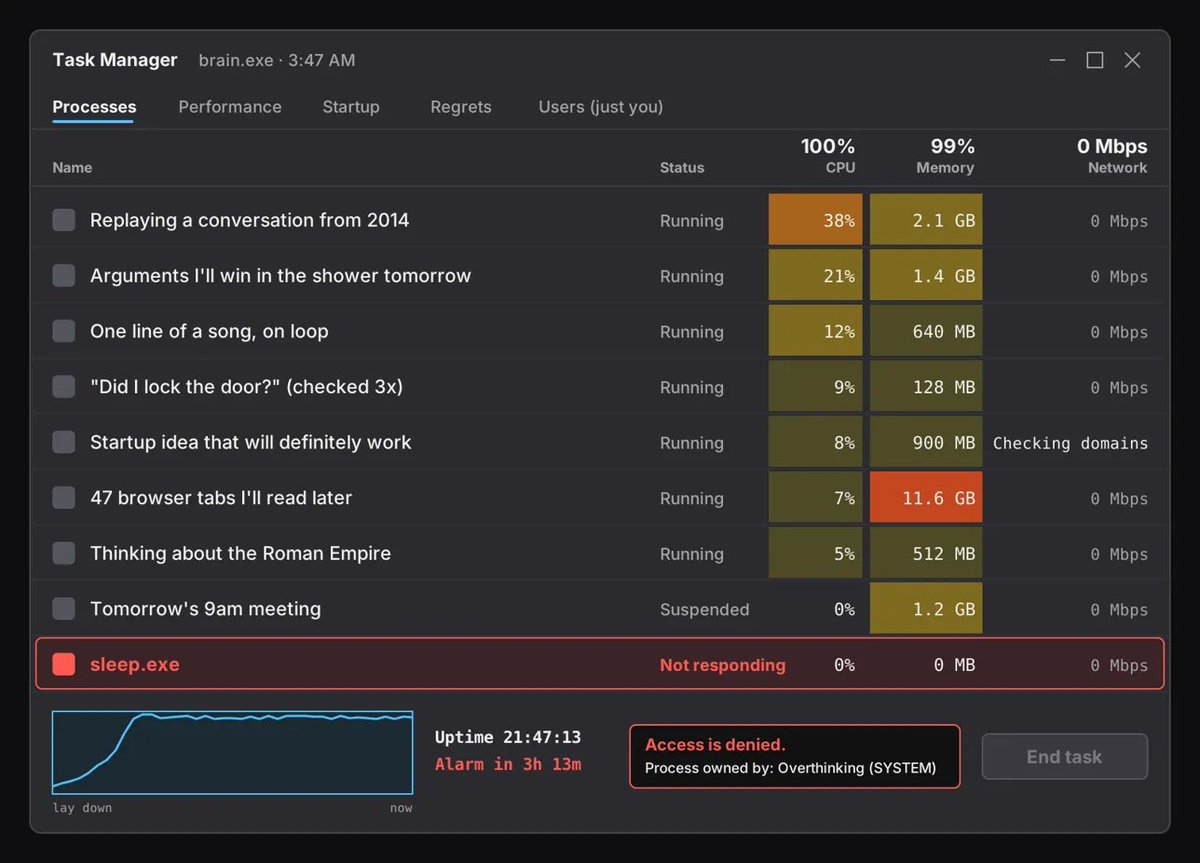Check the 47 browser tabs row checkbox
Viewport: 1200px width, 863px height.
click(x=64, y=498)
